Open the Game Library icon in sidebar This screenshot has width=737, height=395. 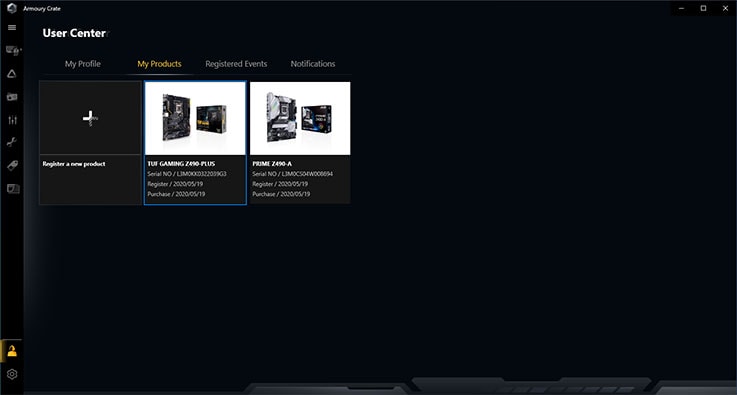point(12,97)
